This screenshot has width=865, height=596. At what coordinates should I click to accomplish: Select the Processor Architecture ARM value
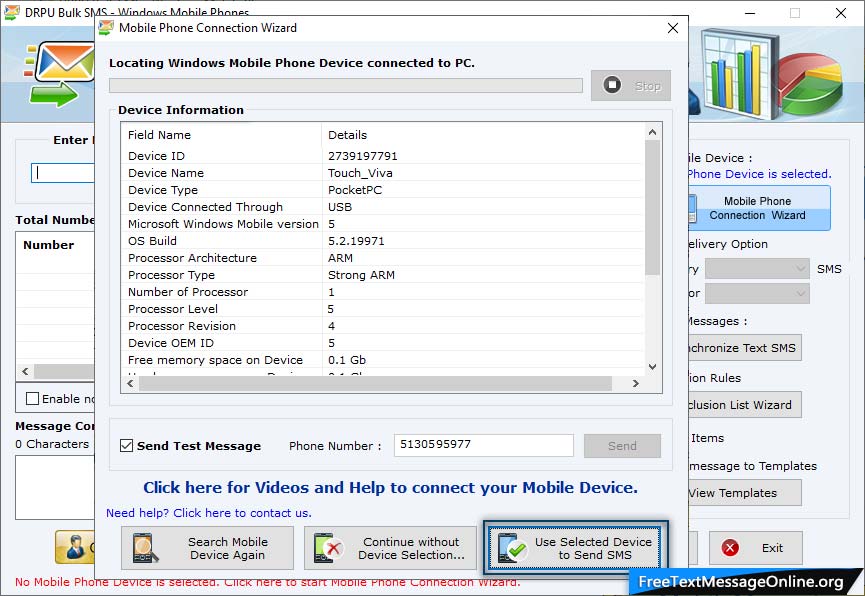tap(340, 258)
